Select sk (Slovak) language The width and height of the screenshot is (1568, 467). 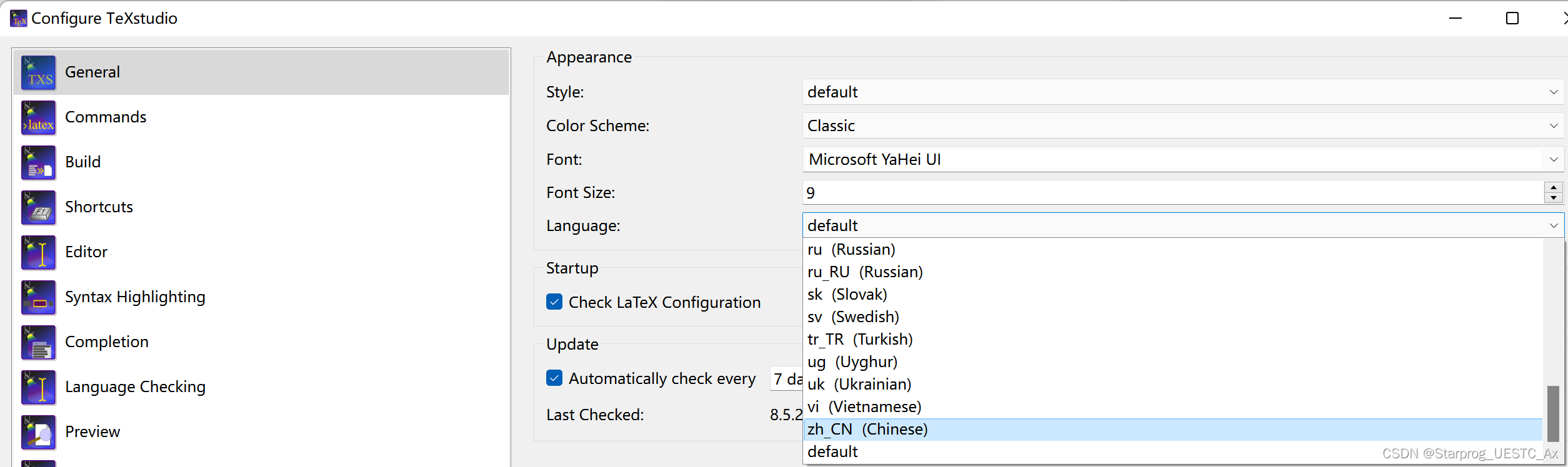pos(1173,294)
